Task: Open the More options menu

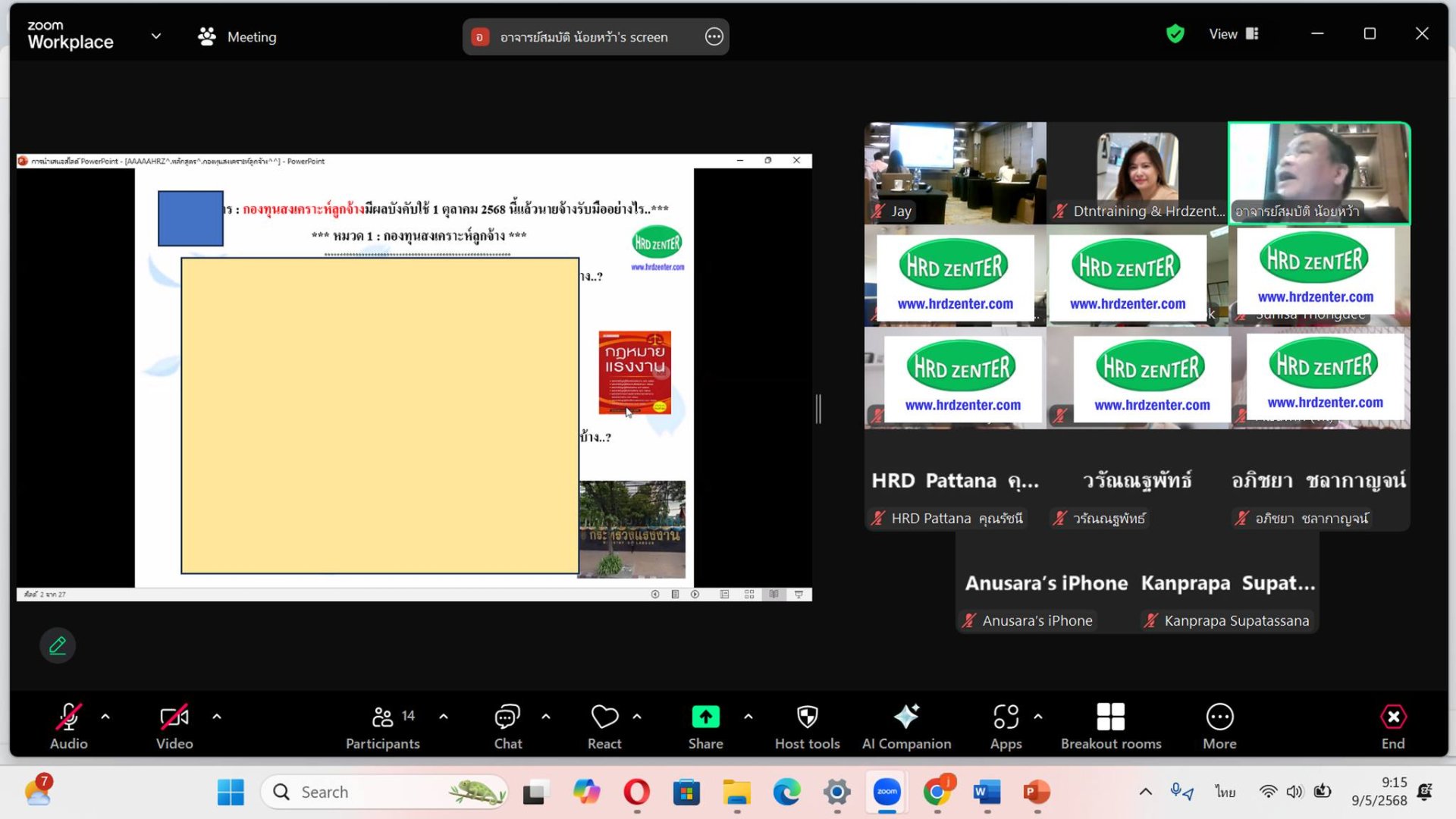Action: click(1219, 726)
